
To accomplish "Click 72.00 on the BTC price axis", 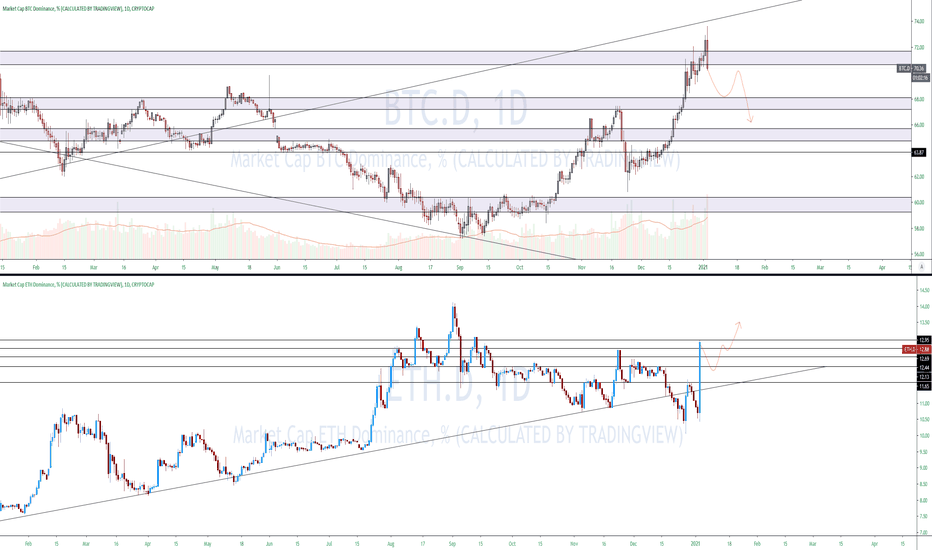I will click(919, 47).
